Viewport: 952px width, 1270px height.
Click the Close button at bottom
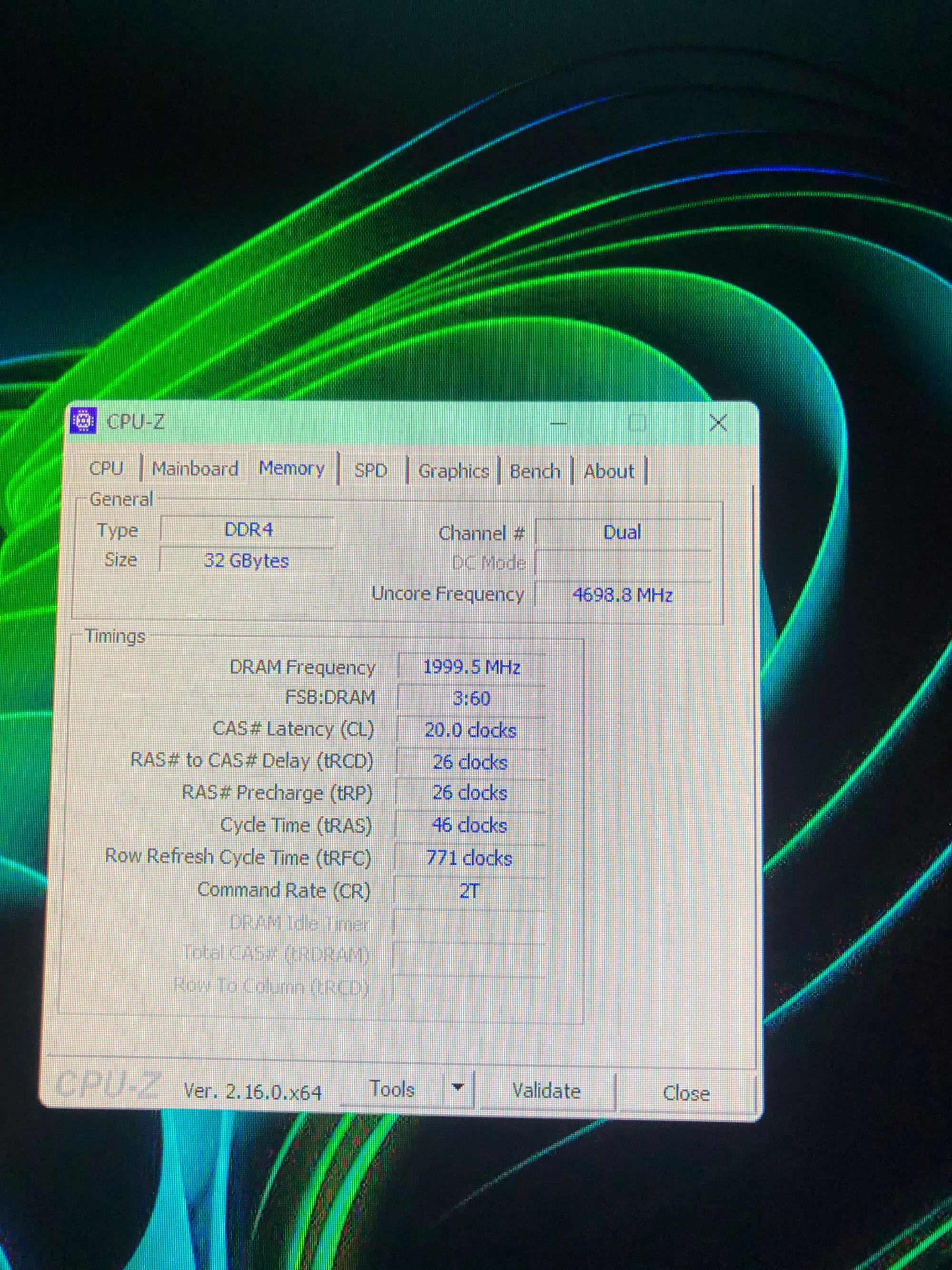[686, 1093]
